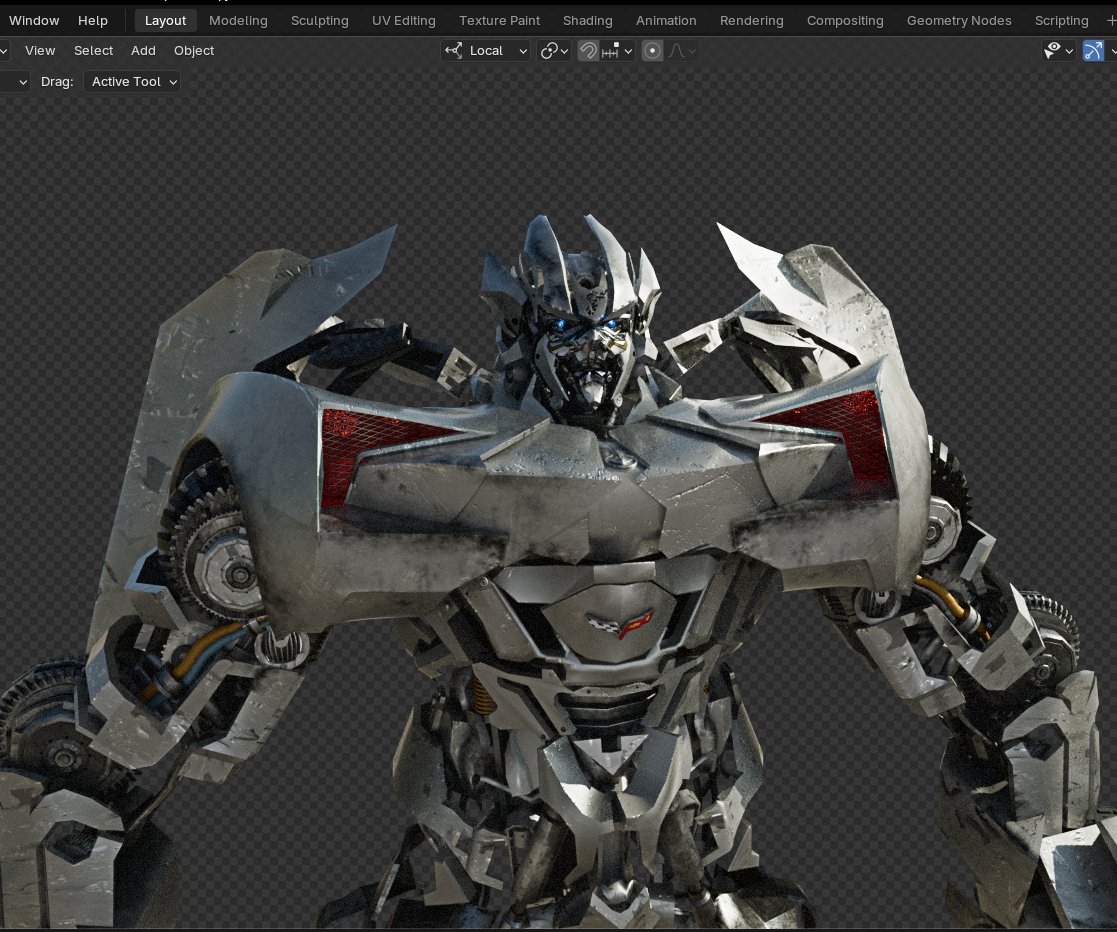Toggle the show gizmo button
This screenshot has width=1117, height=932.
click(1093, 51)
